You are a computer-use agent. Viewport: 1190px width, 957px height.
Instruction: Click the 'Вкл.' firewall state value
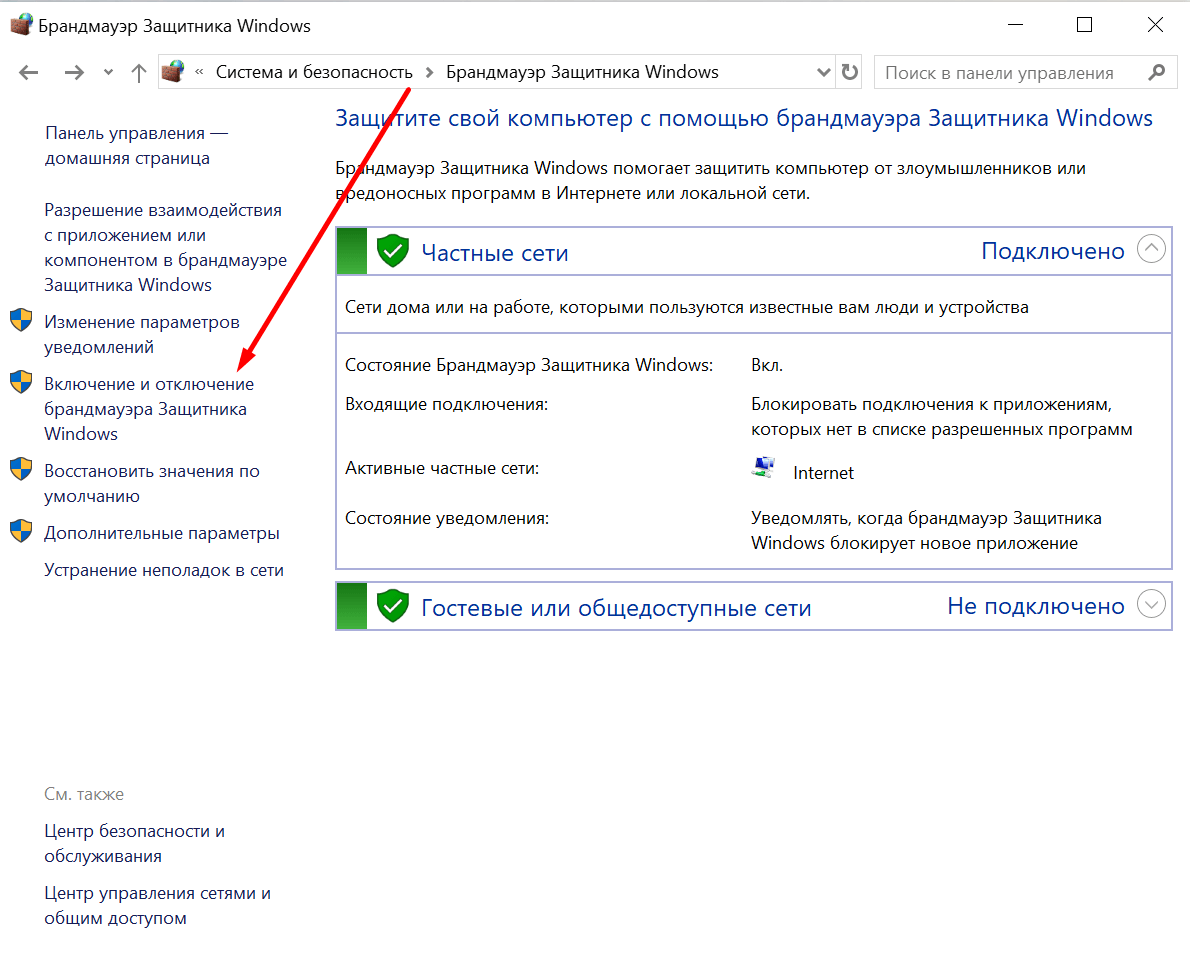tap(767, 366)
